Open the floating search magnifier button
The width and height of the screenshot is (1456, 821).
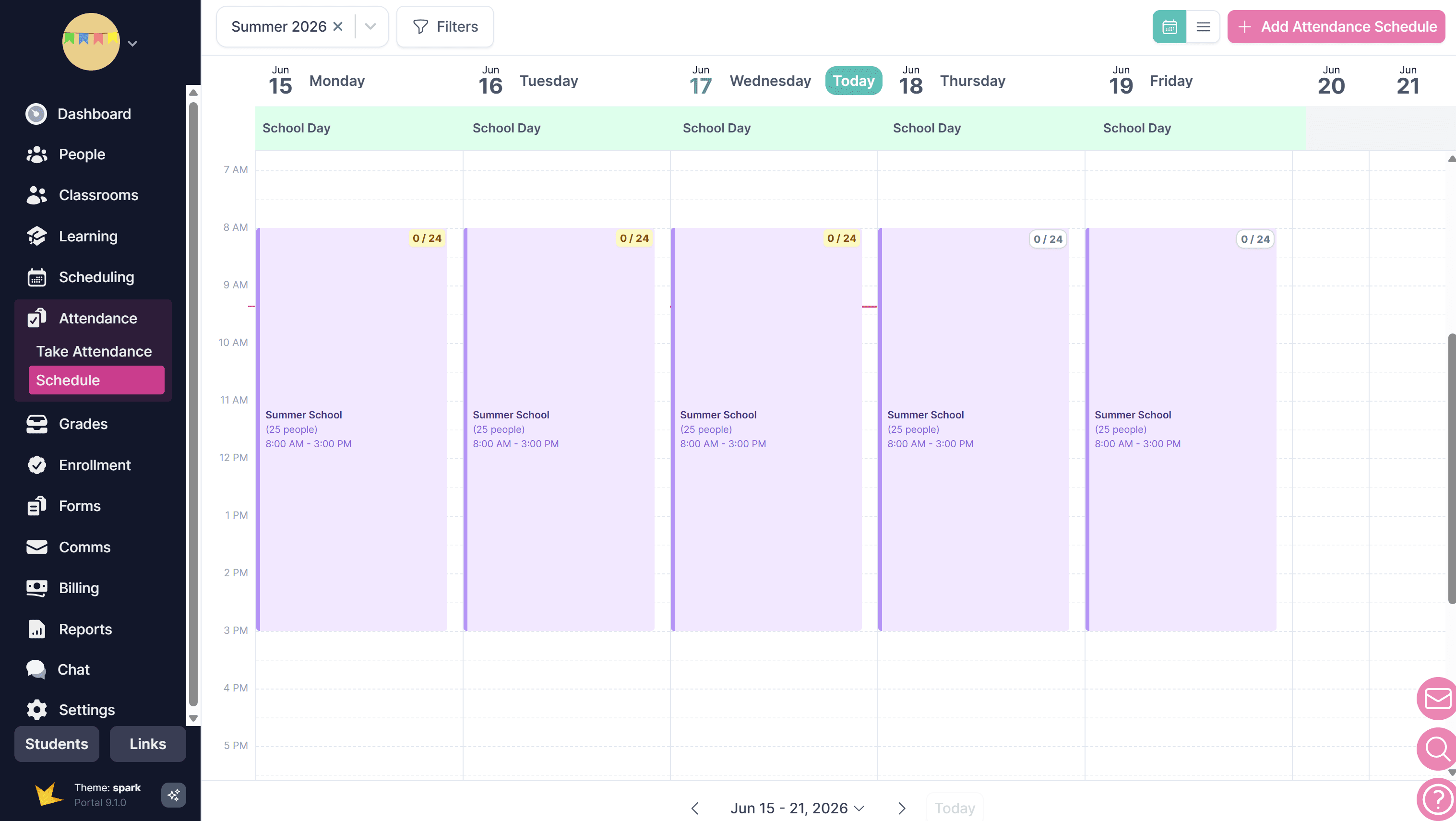(1436, 749)
